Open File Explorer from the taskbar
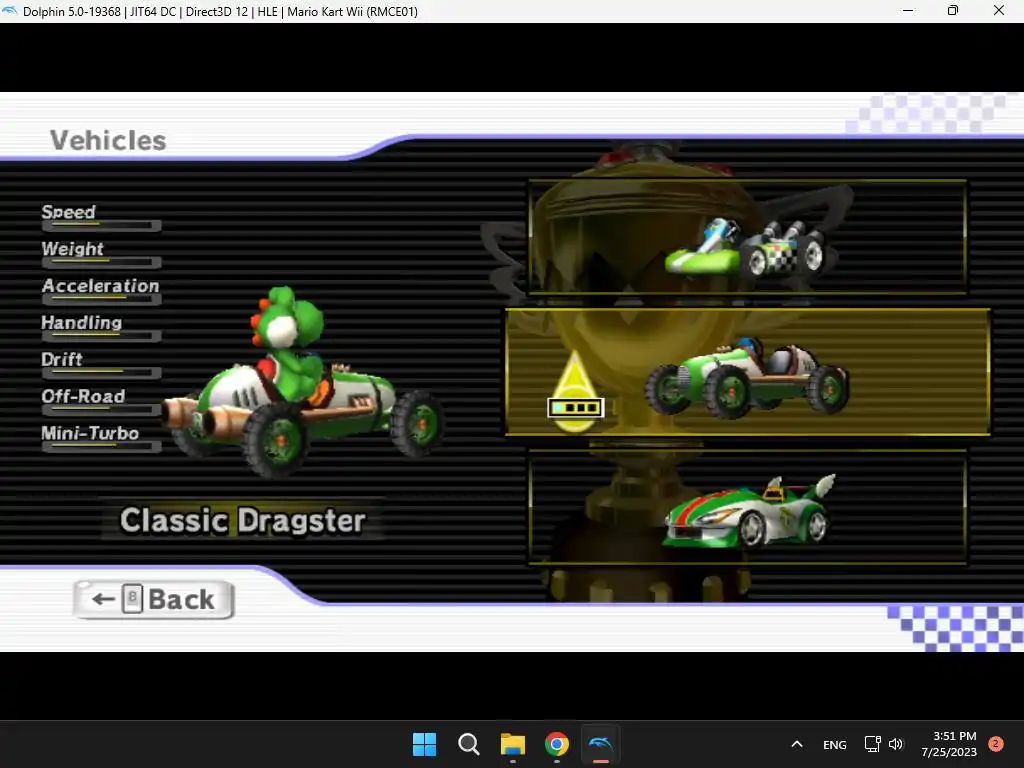This screenshot has width=1024, height=768. [513, 744]
